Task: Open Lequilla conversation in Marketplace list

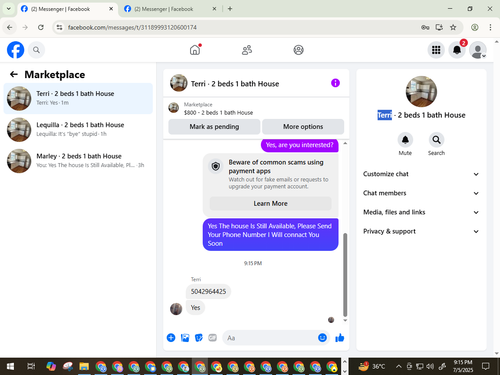Action: [78, 129]
